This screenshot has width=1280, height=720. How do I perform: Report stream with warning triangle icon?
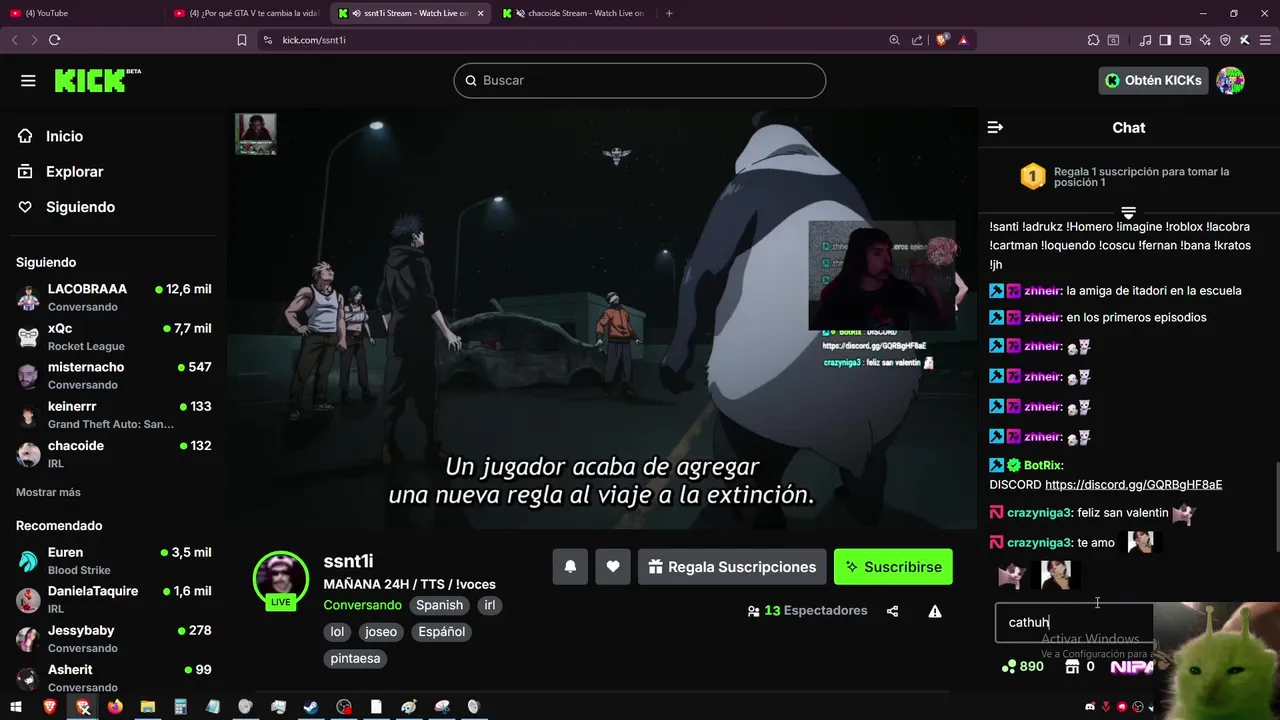[x=935, y=611]
